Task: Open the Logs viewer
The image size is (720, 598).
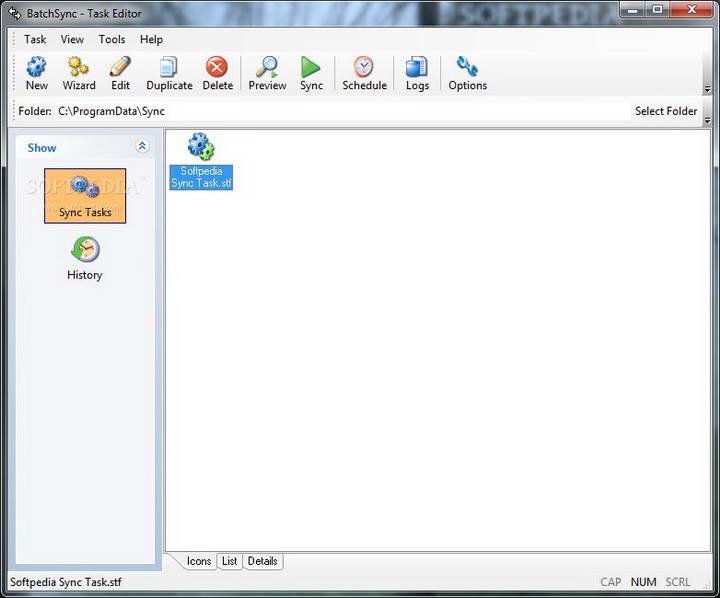Action: [x=417, y=73]
